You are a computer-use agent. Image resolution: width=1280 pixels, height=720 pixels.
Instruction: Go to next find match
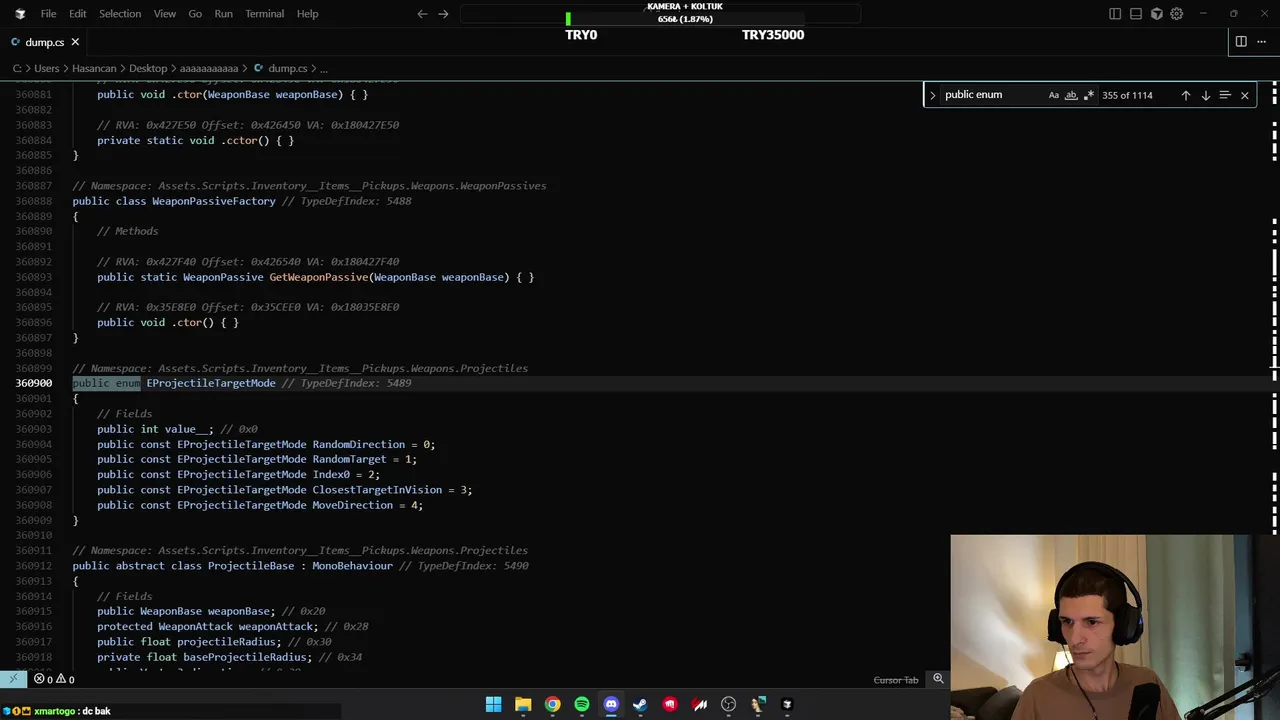(x=1205, y=95)
